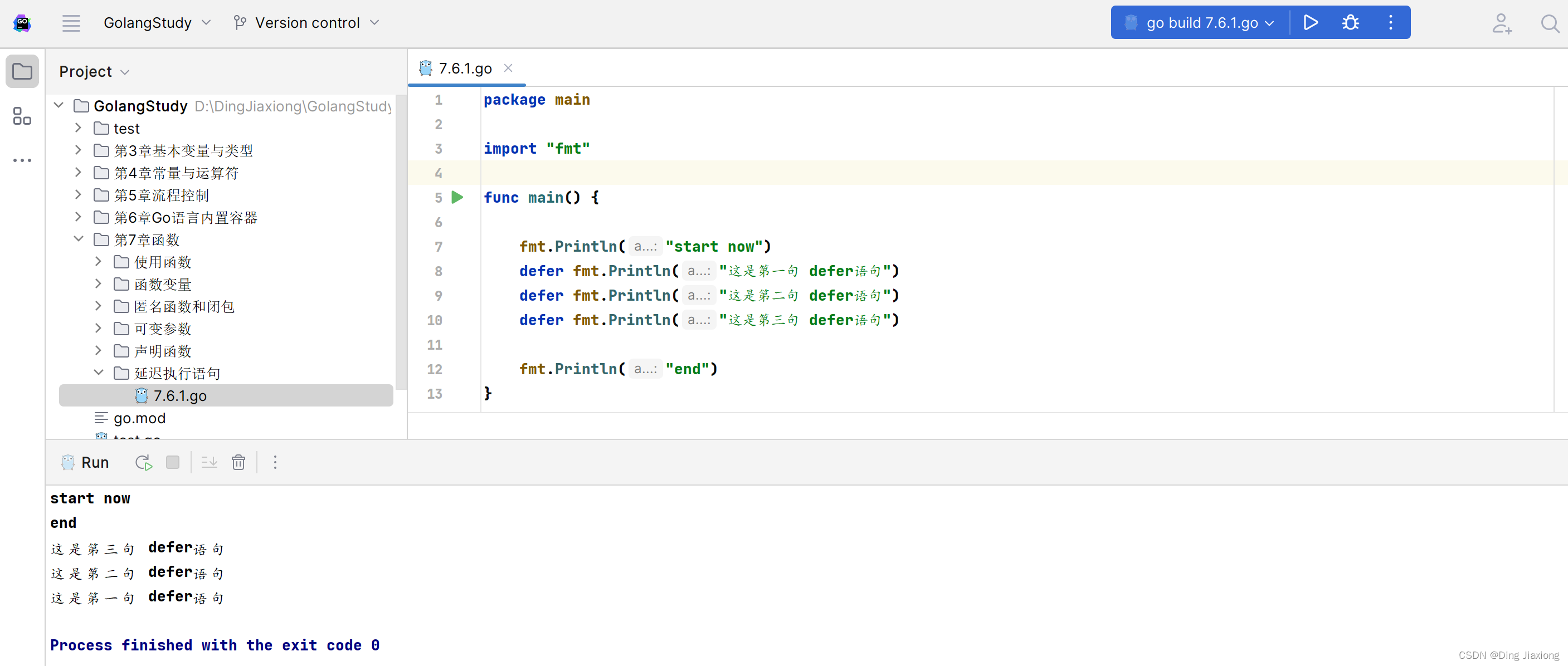
Task: Open more run actions menu
Action: coord(1390,23)
